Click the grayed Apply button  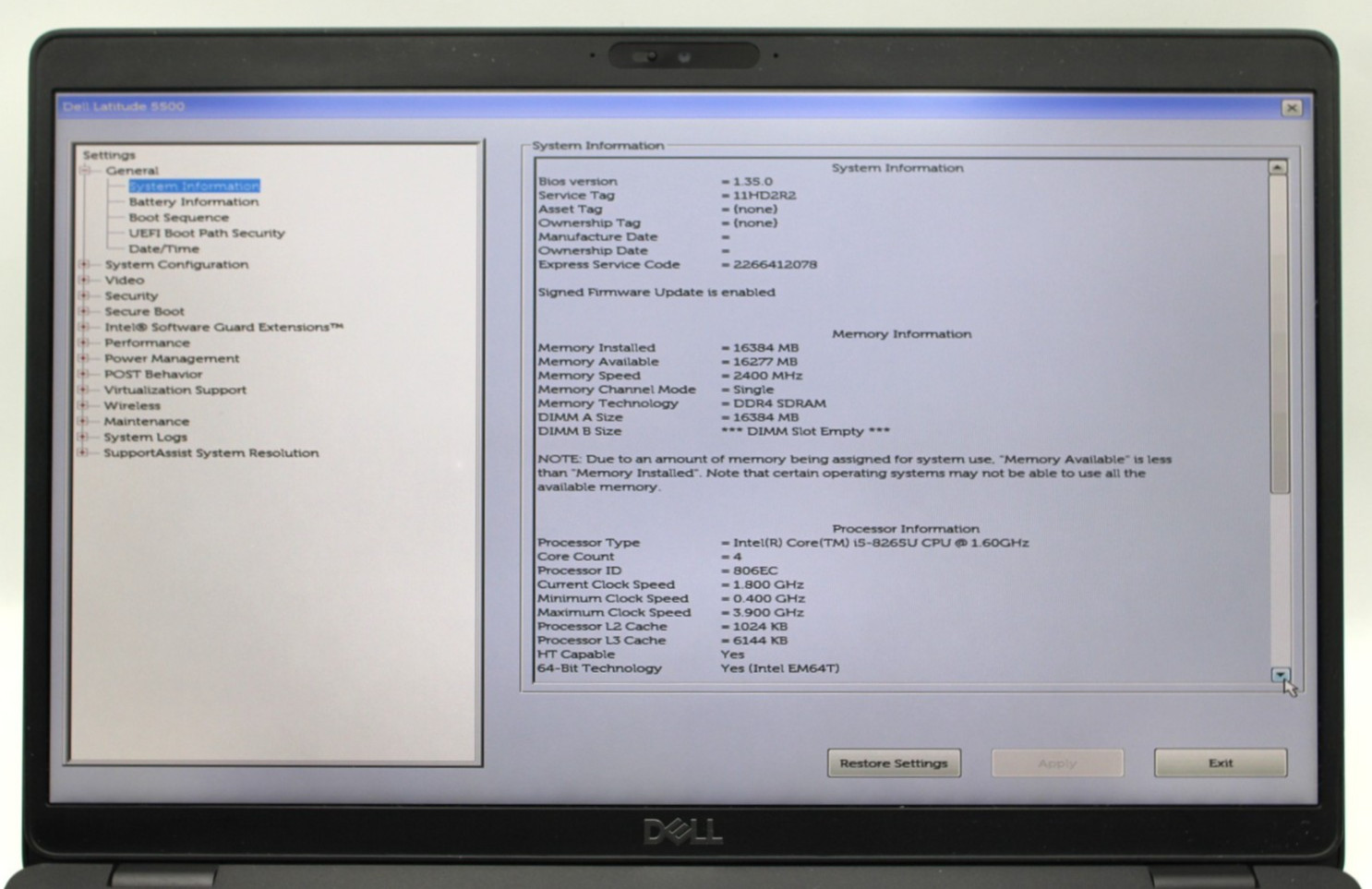(1057, 763)
